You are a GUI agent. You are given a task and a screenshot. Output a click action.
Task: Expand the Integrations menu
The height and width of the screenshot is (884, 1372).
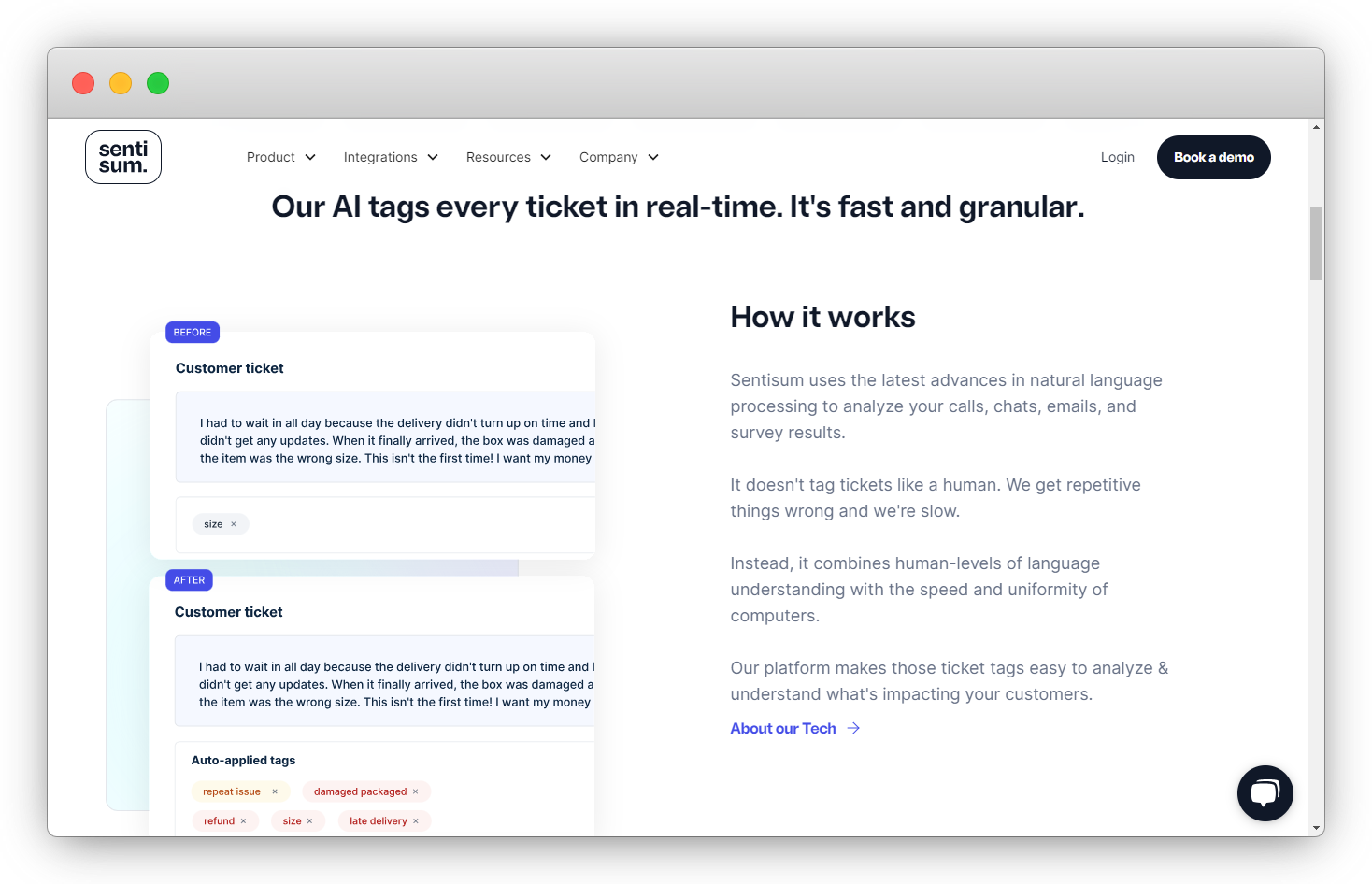[x=391, y=157]
